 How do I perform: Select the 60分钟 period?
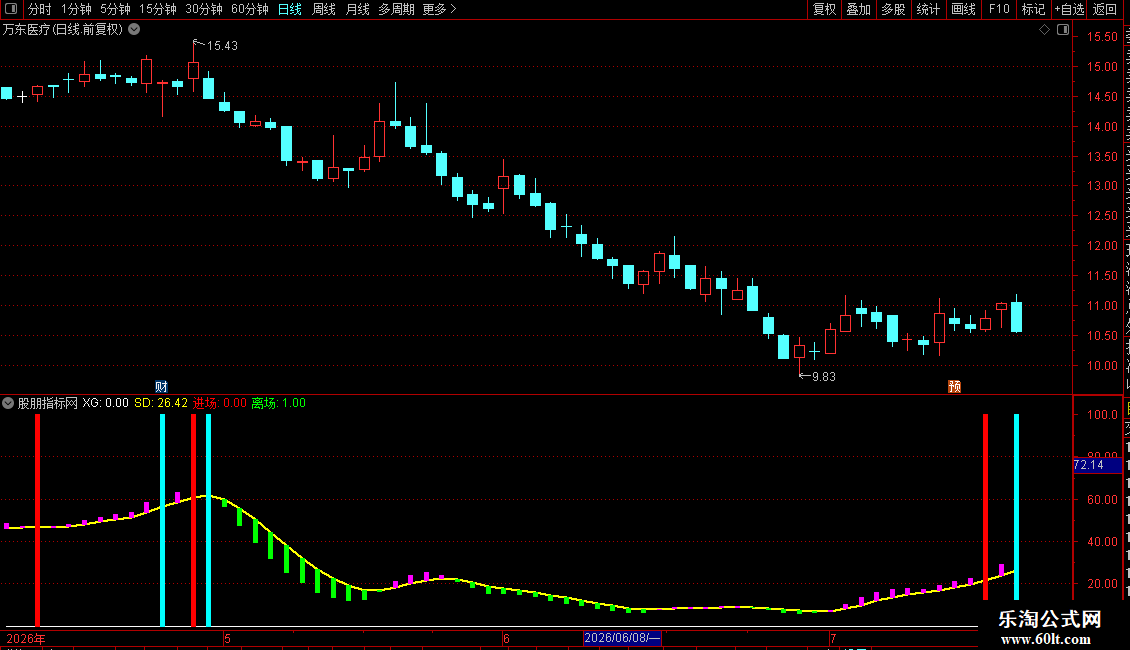point(249,9)
